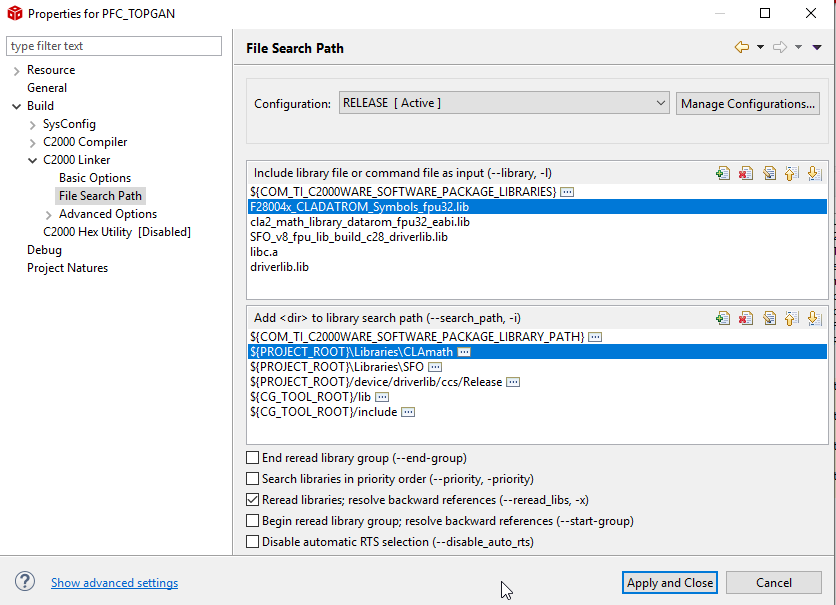Click the Show advanced settings link
Screen dimensions: 836x605
[114, 583]
